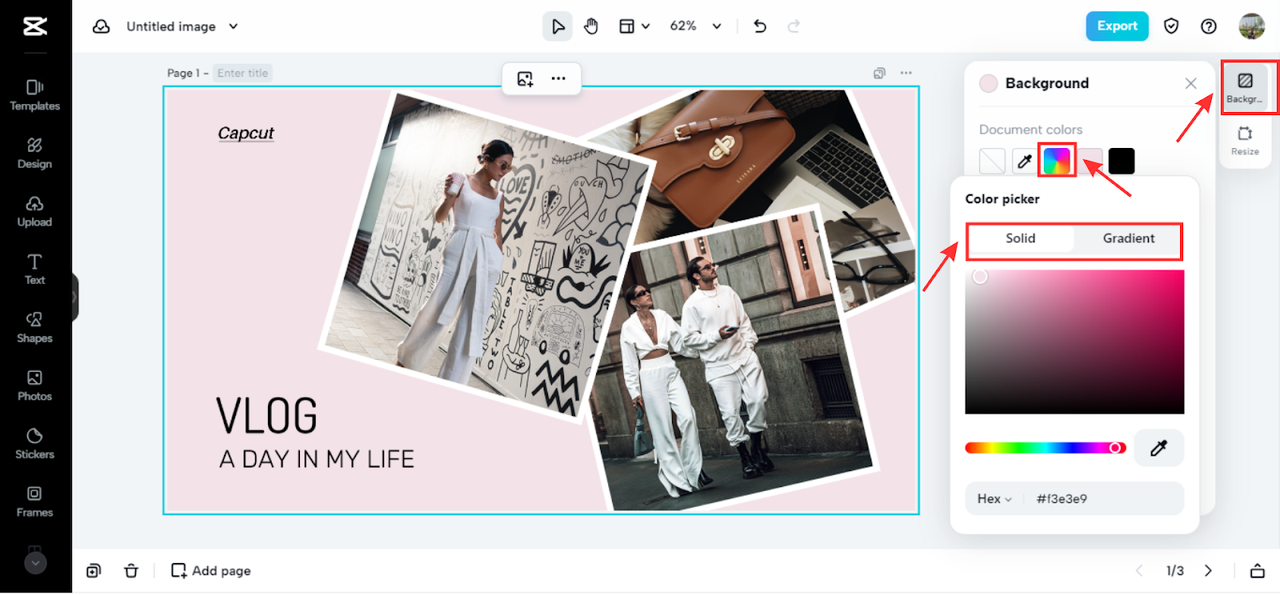Use the eyedropper button in Color picker

pyautogui.click(x=1159, y=448)
